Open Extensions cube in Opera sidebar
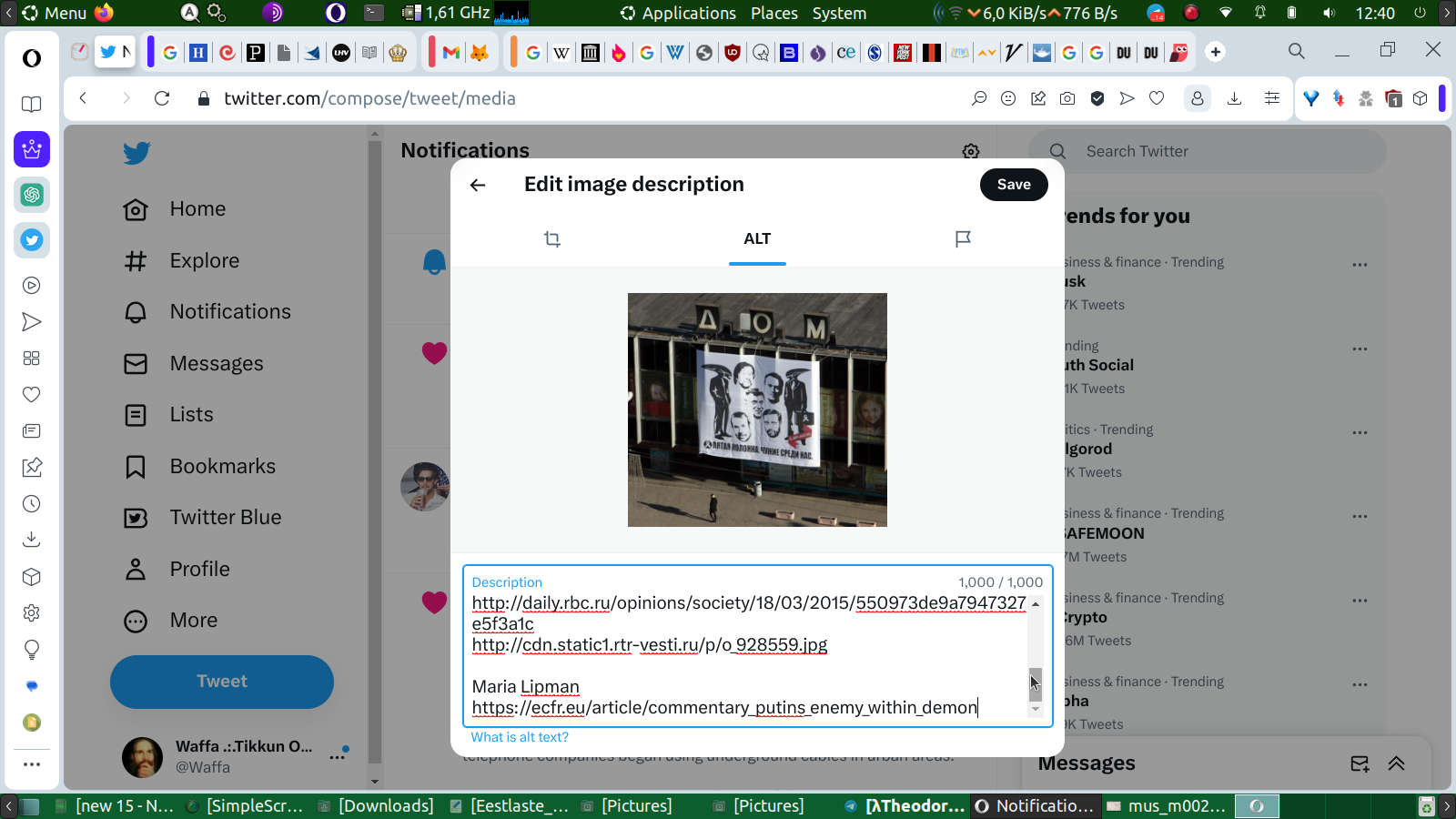The width and height of the screenshot is (1456, 819). click(32, 577)
